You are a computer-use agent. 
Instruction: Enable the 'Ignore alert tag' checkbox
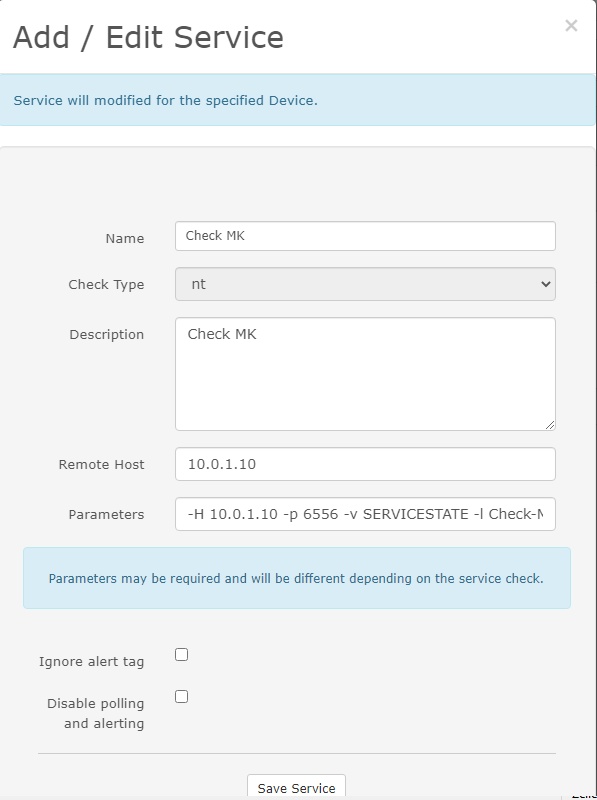pyautogui.click(x=180, y=653)
